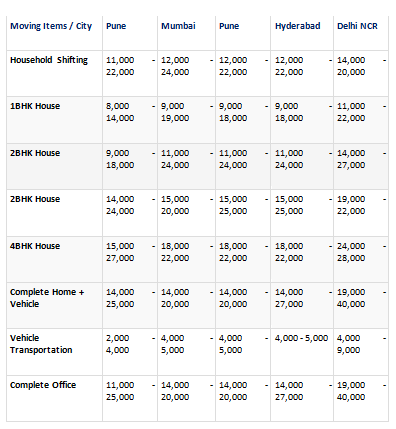Click '2BHK House' label in the 9,000 - 18,000 row

click(35, 153)
